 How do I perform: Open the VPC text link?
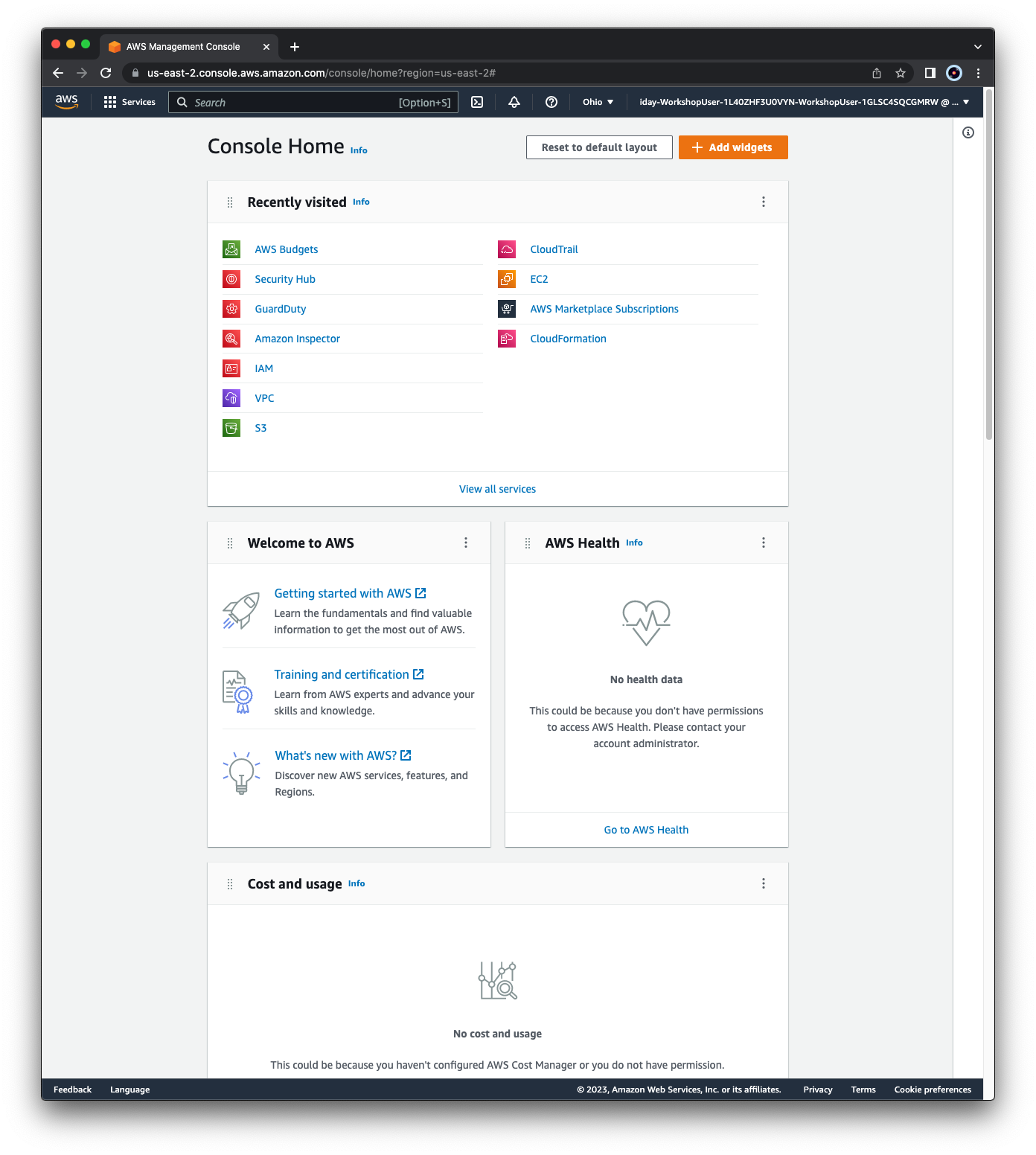tap(264, 398)
